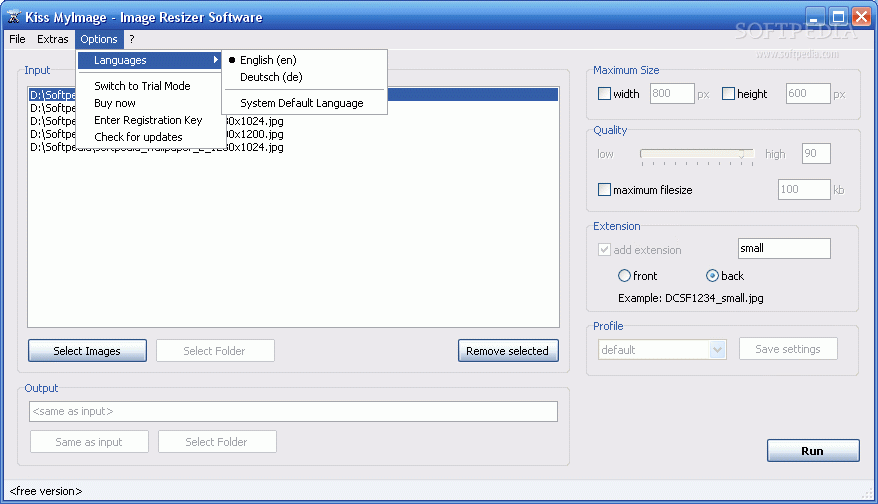Click the Same as input button
This screenshot has height=504, width=878.
point(89,442)
